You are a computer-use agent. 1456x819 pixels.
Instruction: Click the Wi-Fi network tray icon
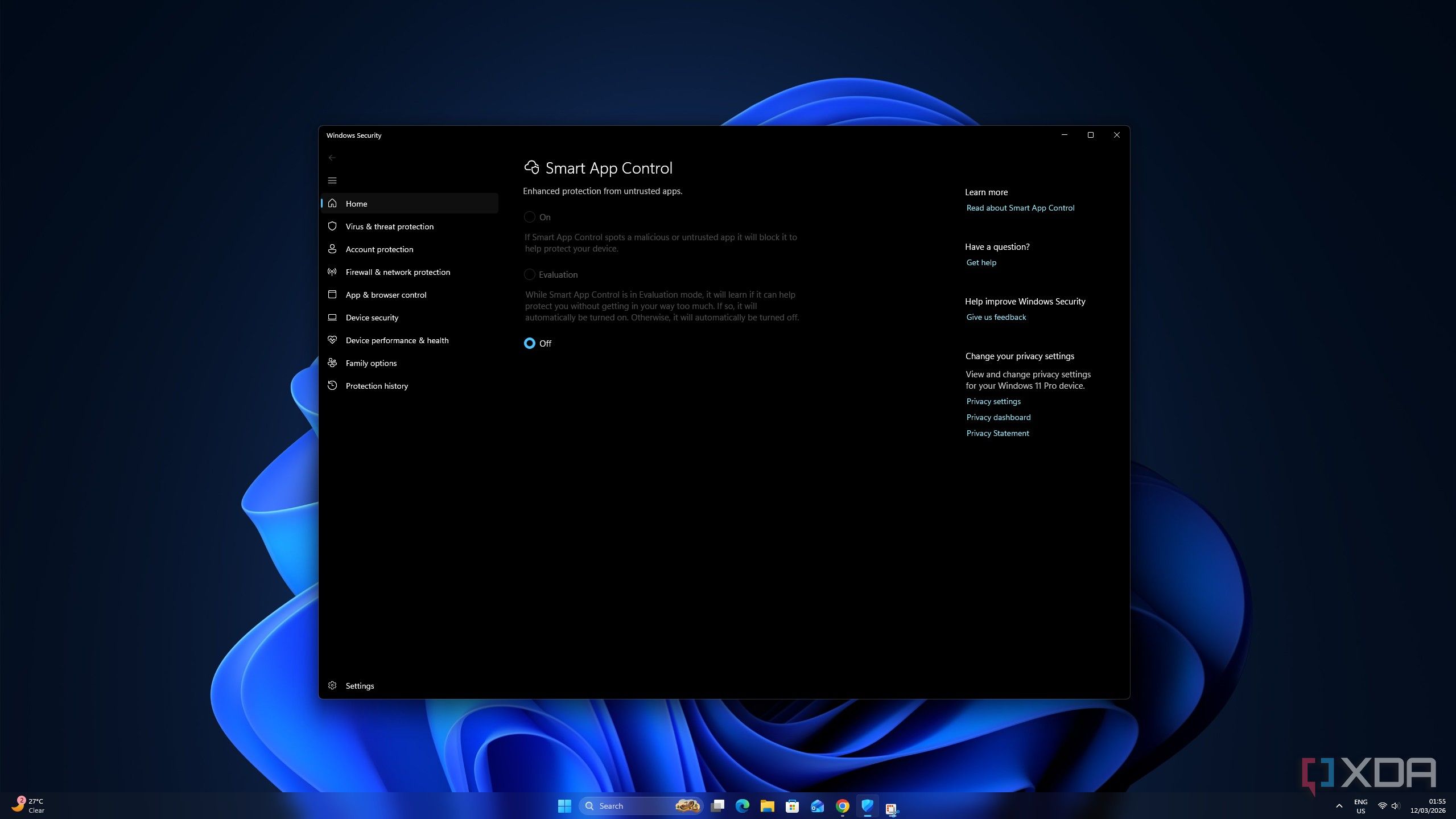[1382, 806]
